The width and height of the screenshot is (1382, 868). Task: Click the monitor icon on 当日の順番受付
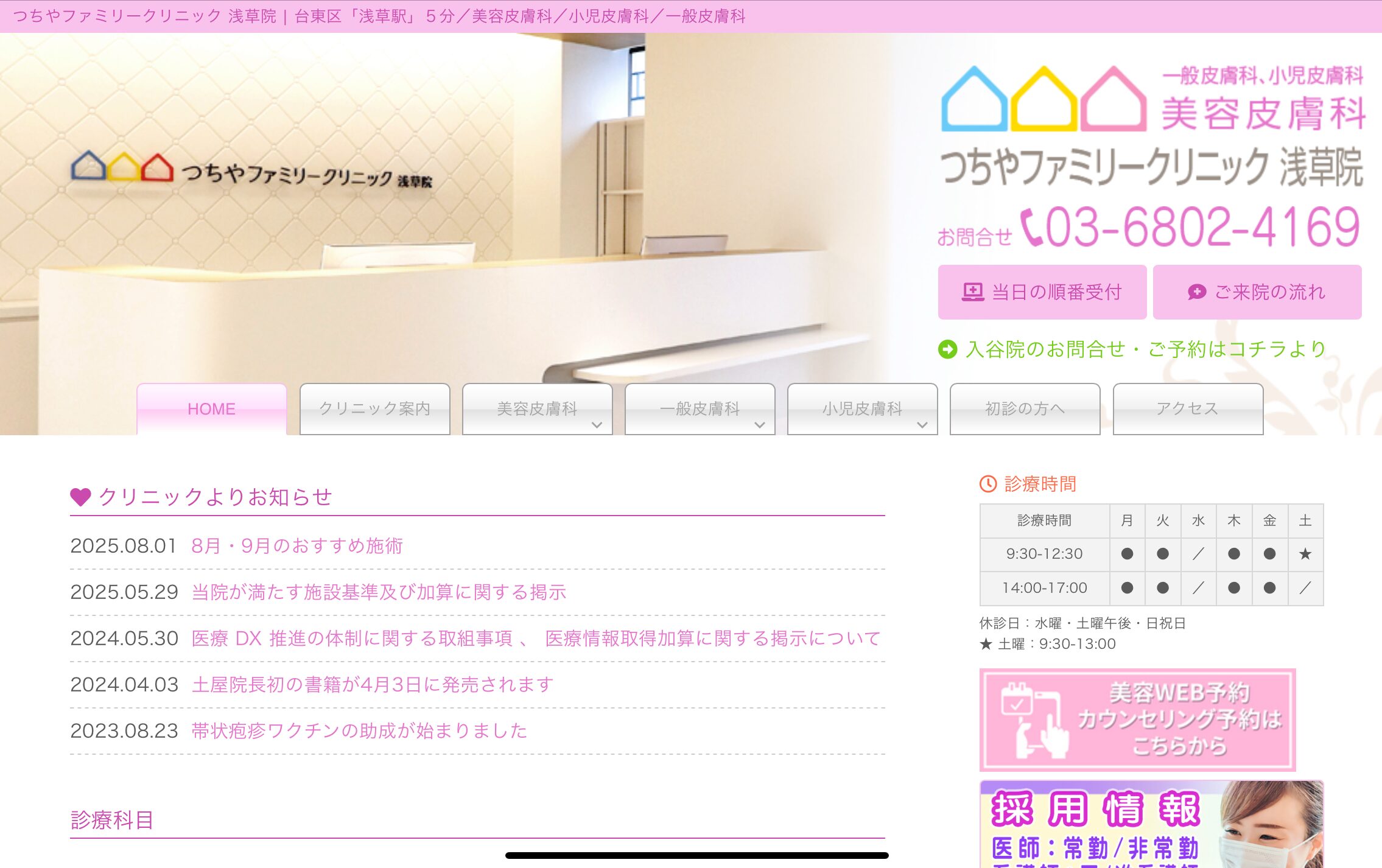click(x=972, y=292)
